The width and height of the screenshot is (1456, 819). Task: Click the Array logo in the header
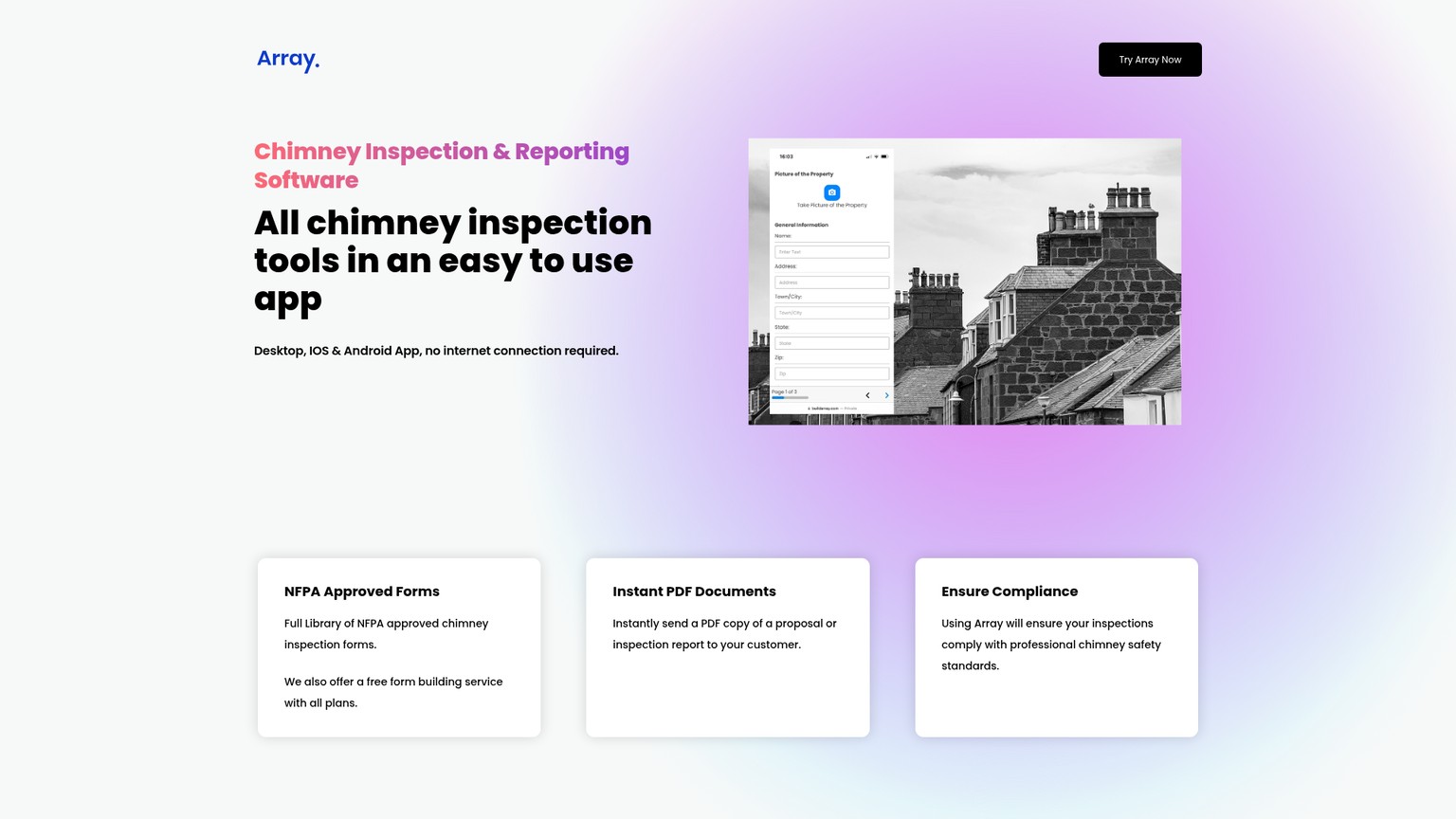[x=288, y=59]
